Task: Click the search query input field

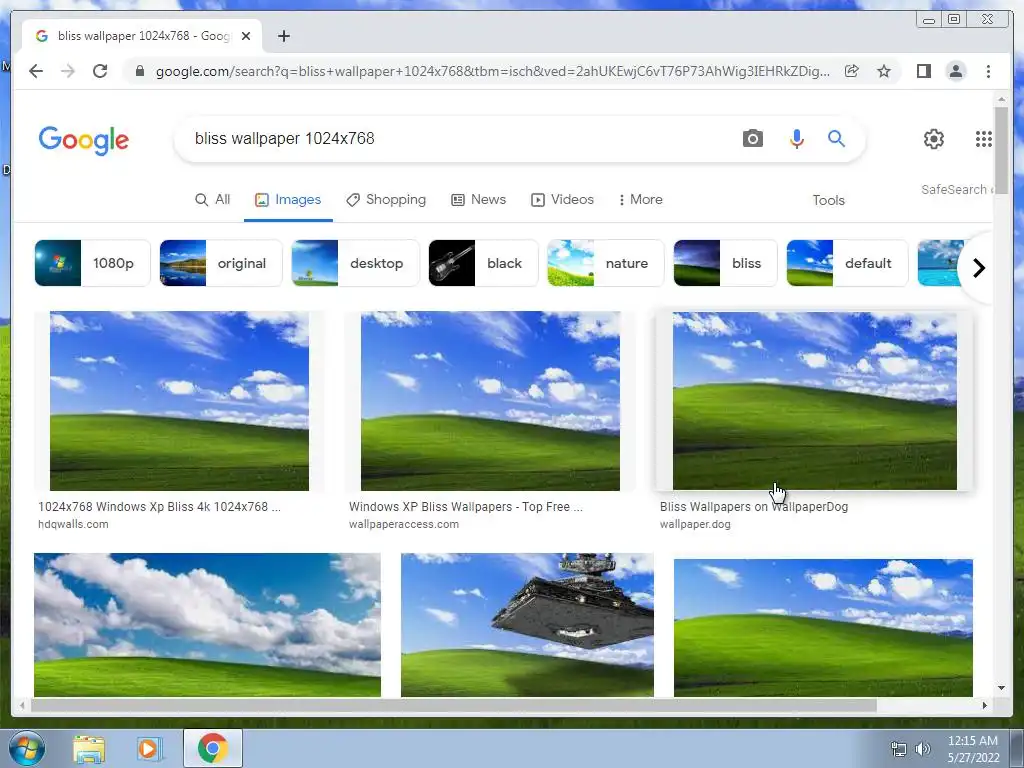Action: (457, 138)
